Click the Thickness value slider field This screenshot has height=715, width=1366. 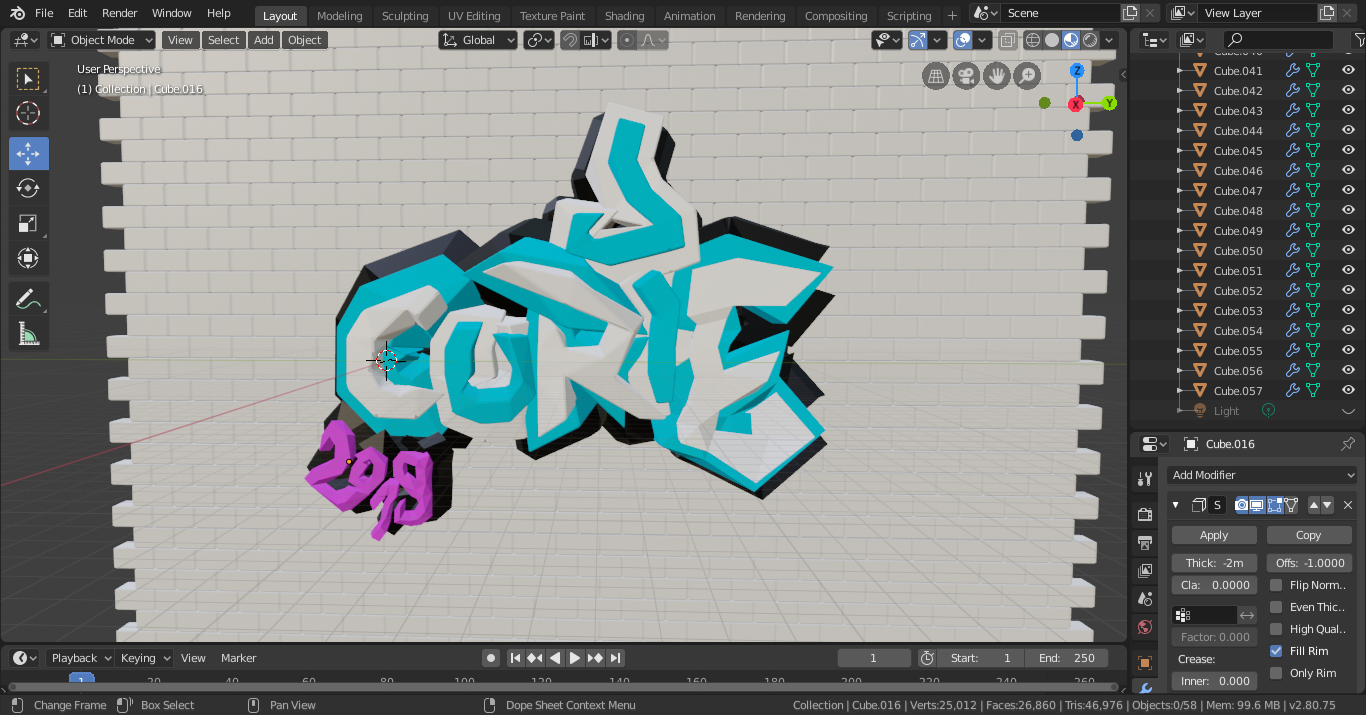(1213, 563)
